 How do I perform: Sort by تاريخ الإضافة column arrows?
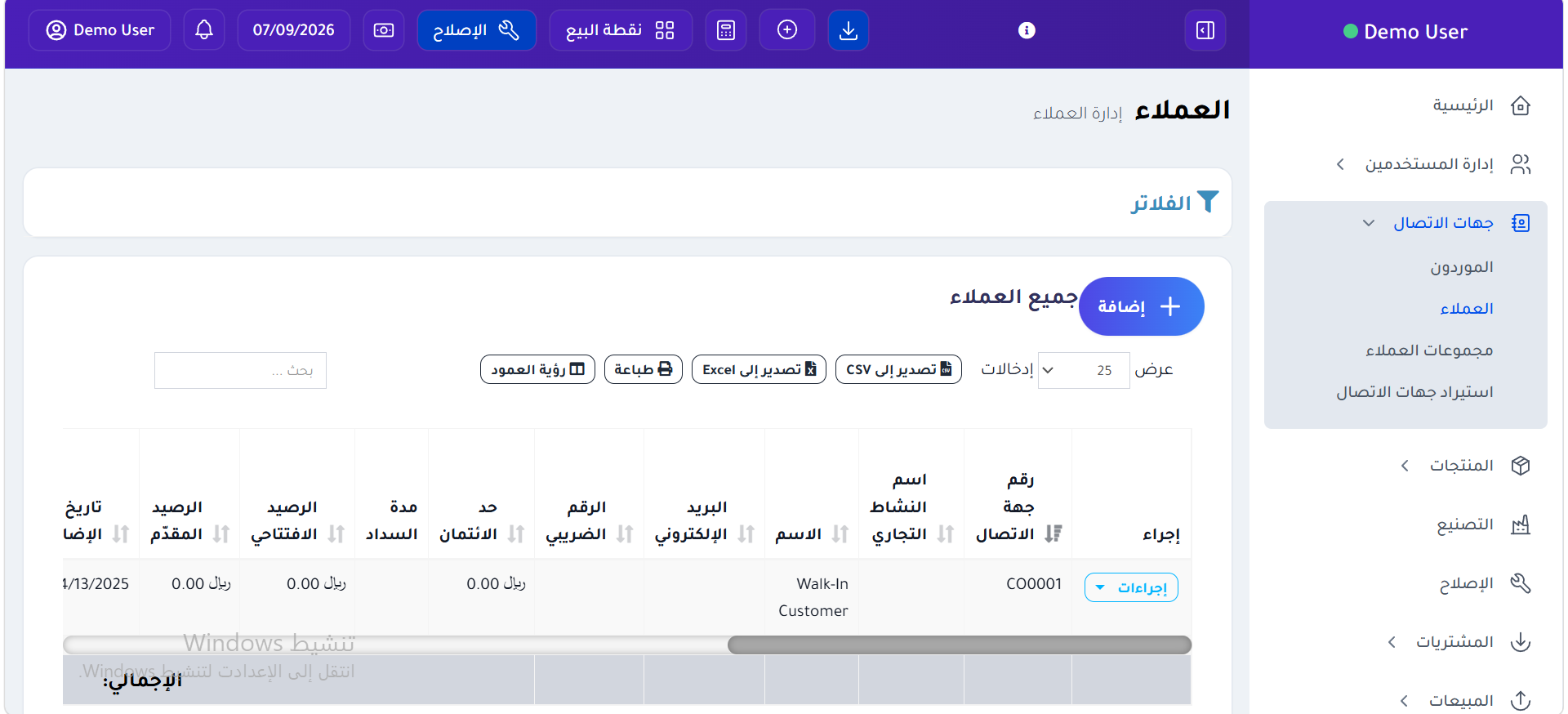[121, 534]
